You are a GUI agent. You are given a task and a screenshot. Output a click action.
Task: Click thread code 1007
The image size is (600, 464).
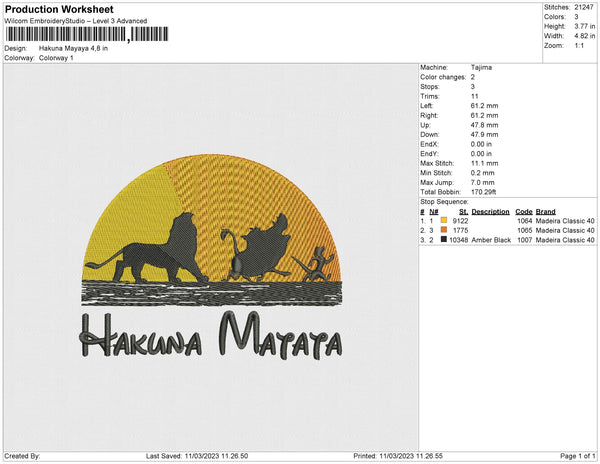point(525,240)
